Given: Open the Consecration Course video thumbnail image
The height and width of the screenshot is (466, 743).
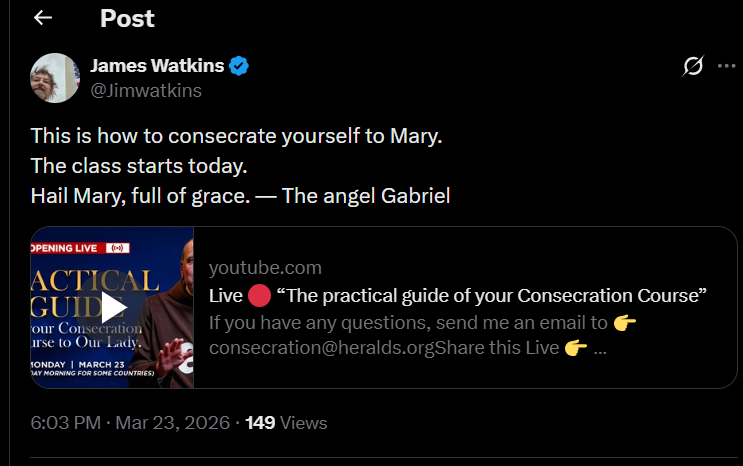Looking at the screenshot, I should click(x=112, y=308).
